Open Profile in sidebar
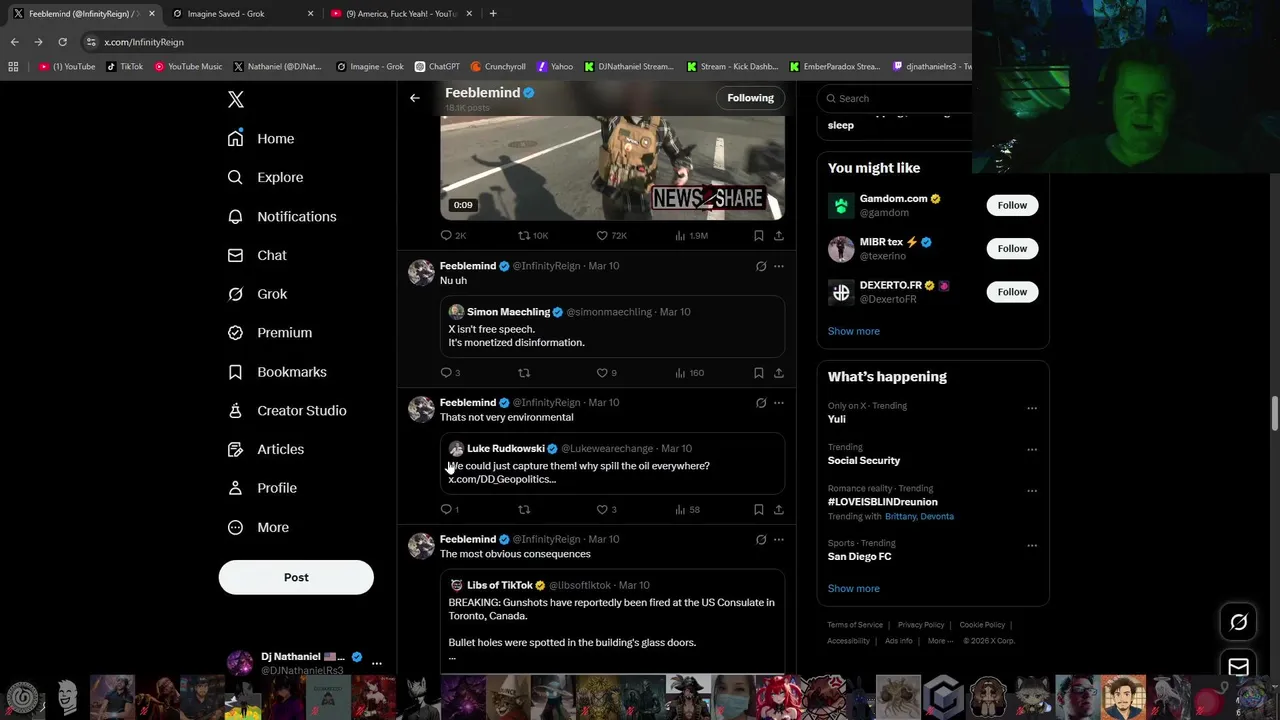1280x720 pixels. point(262,488)
